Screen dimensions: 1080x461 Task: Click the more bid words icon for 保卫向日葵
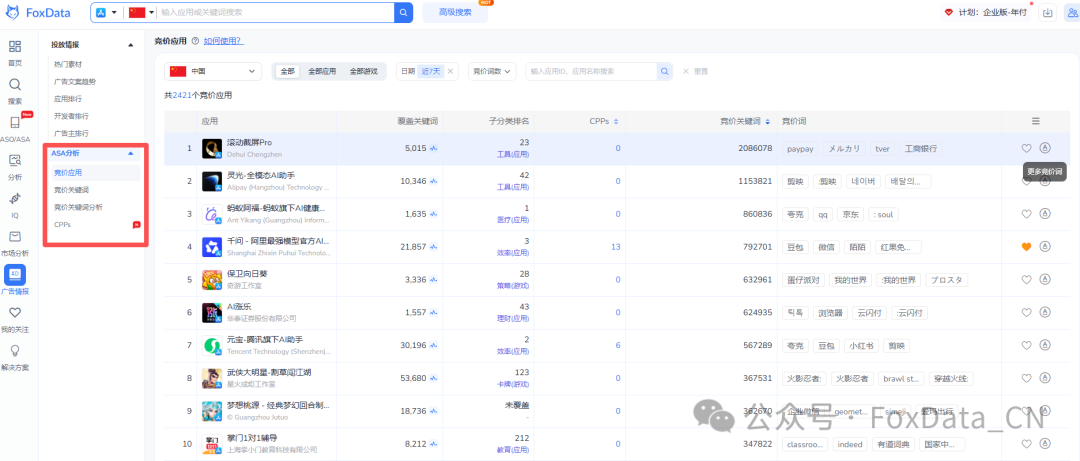[x=1045, y=279]
